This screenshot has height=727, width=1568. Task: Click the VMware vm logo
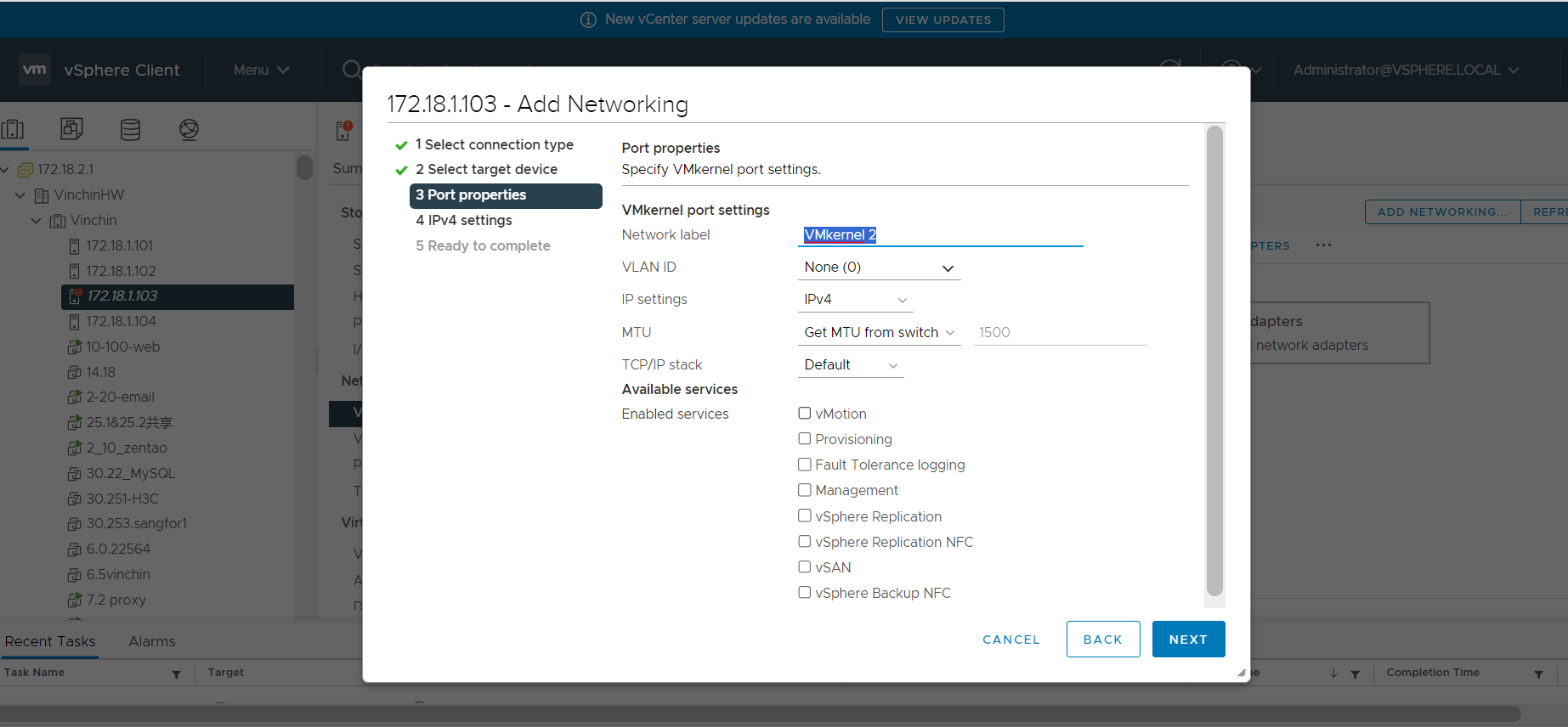34,70
